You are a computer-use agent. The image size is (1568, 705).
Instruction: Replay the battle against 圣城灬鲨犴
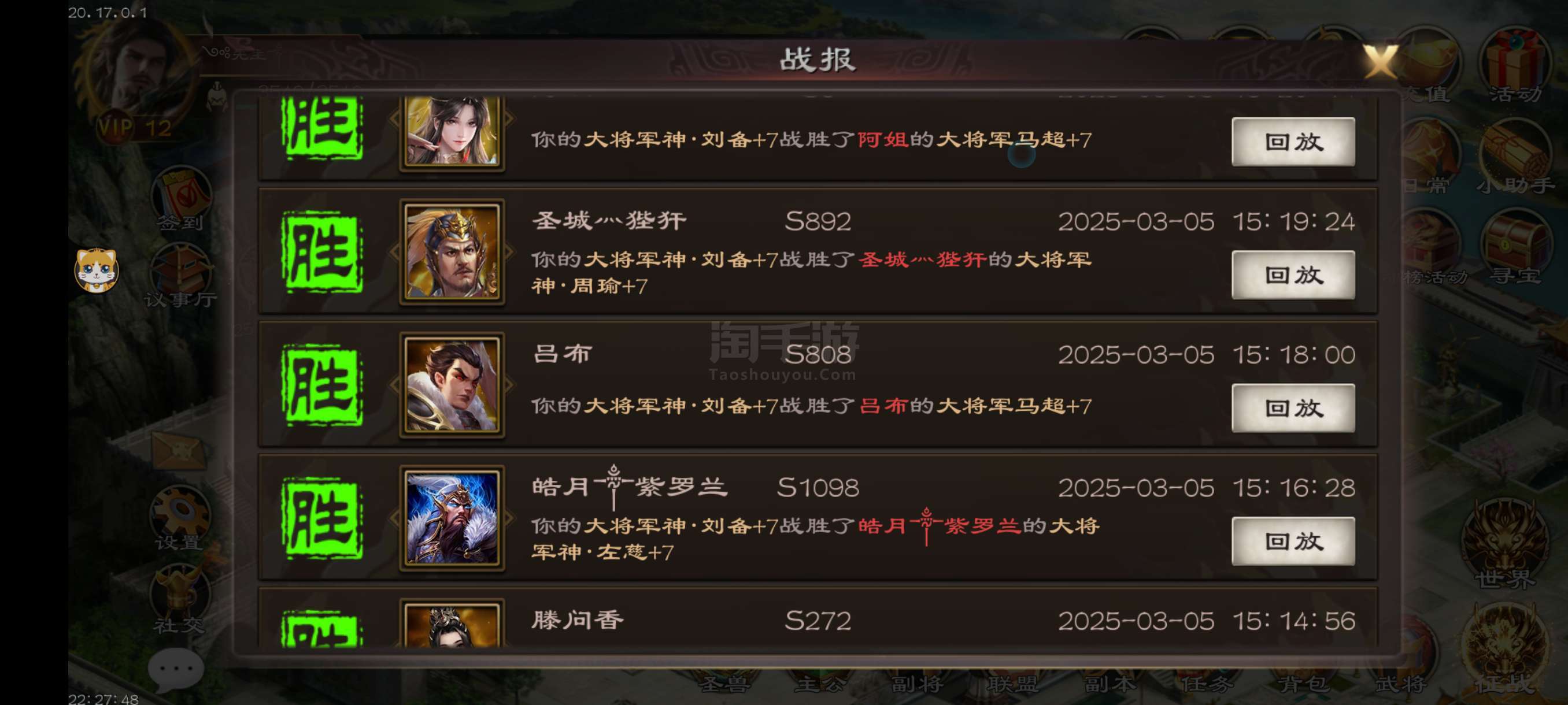(x=1293, y=275)
